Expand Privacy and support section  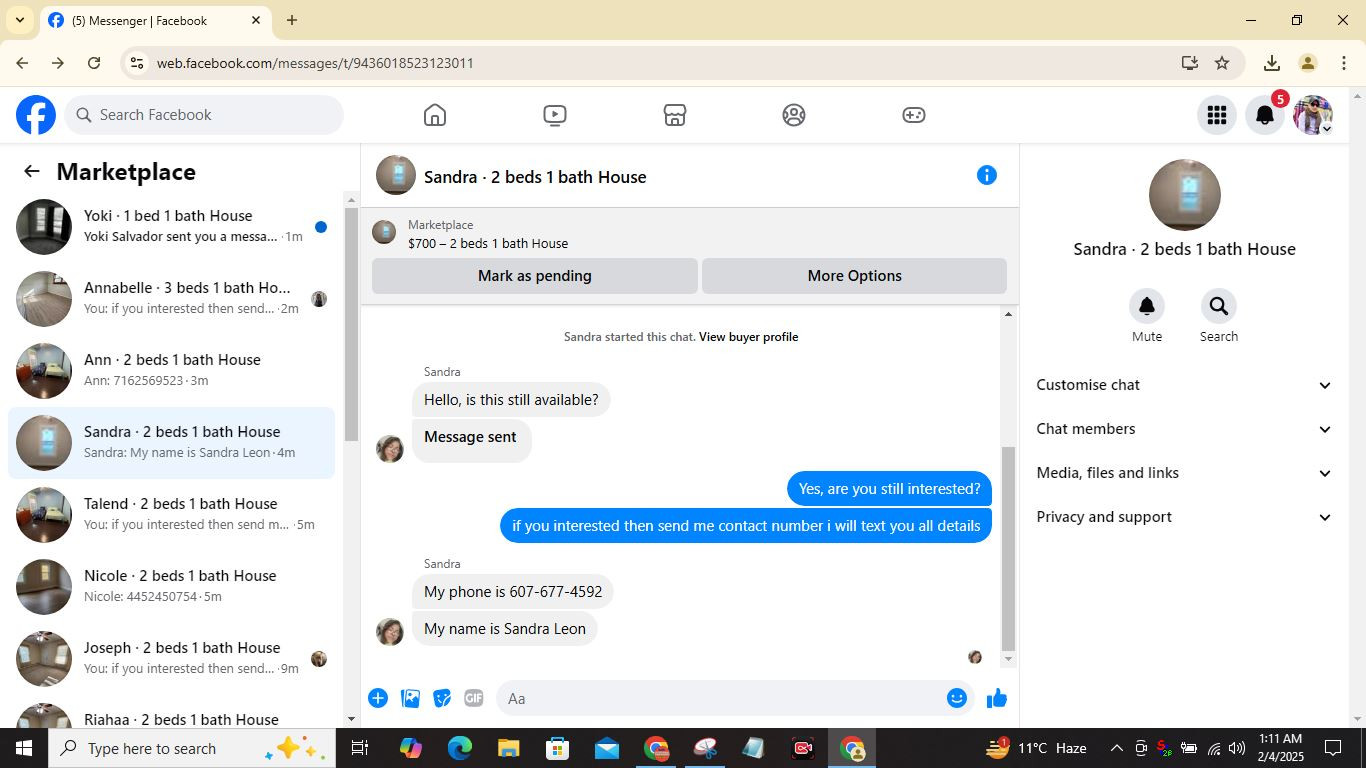[x=1185, y=517]
